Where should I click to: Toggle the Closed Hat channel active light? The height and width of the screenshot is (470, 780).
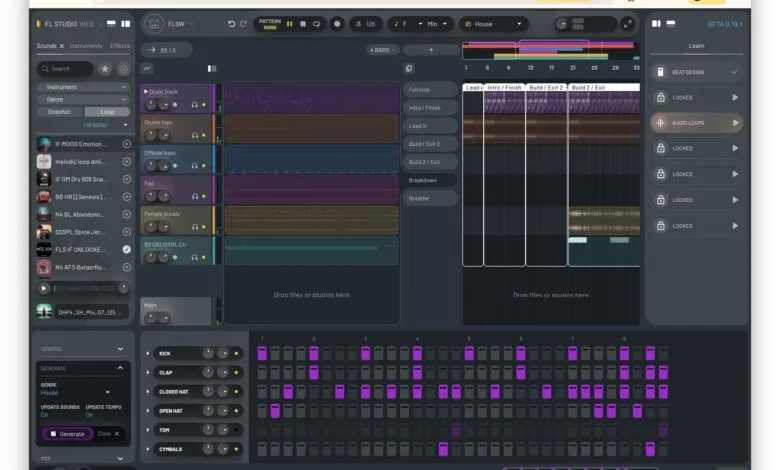point(236,391)
